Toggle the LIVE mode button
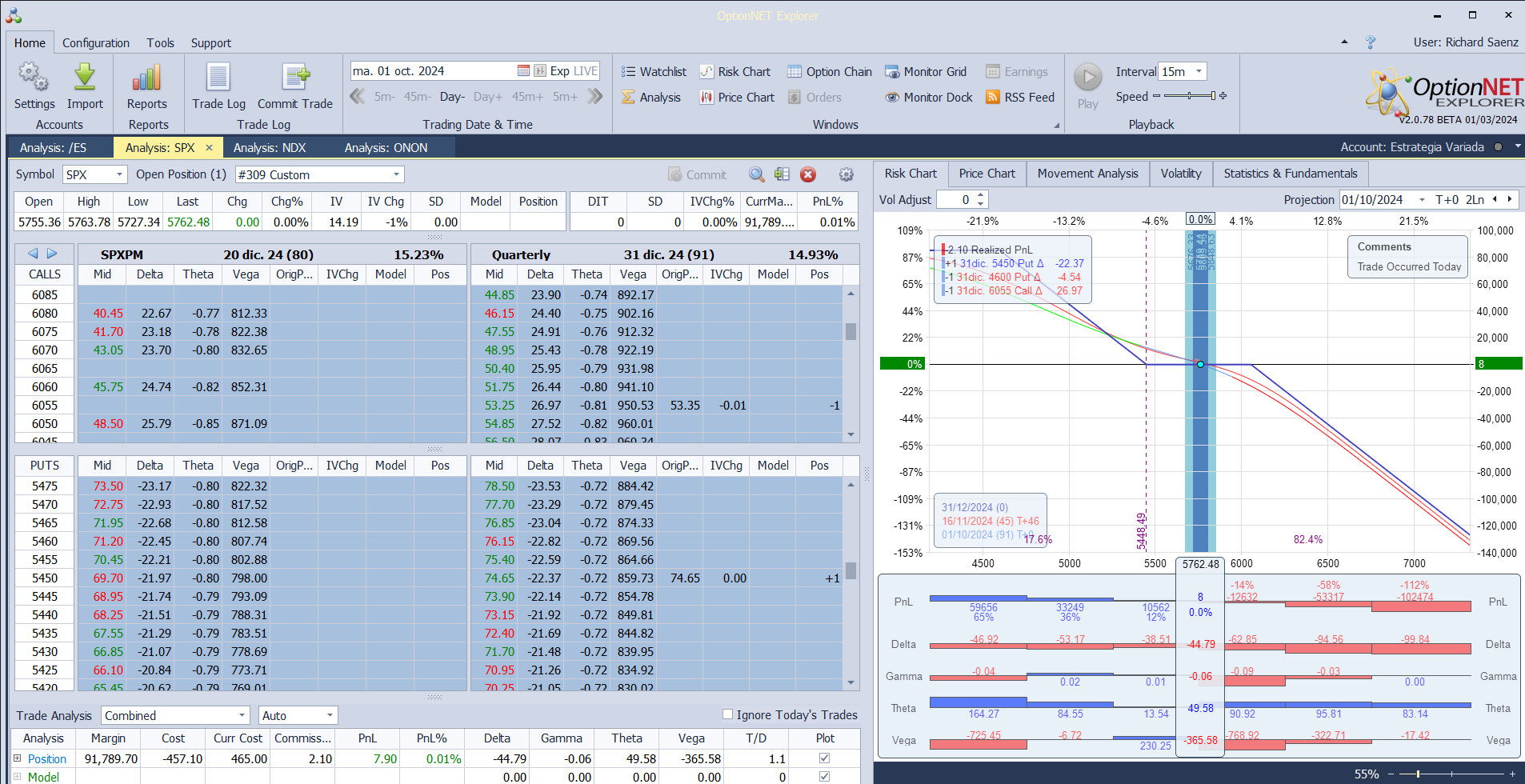The height and width of the screenshot is (784, 1525). tap(586, 70)
